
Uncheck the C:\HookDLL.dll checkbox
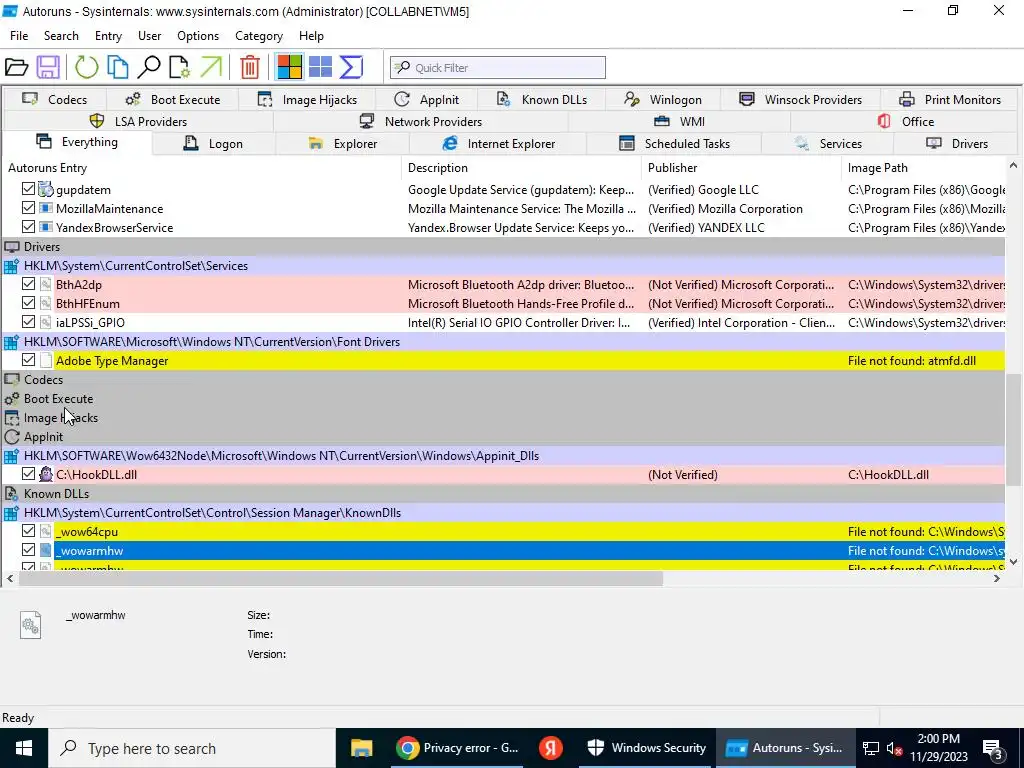[28, 474]
